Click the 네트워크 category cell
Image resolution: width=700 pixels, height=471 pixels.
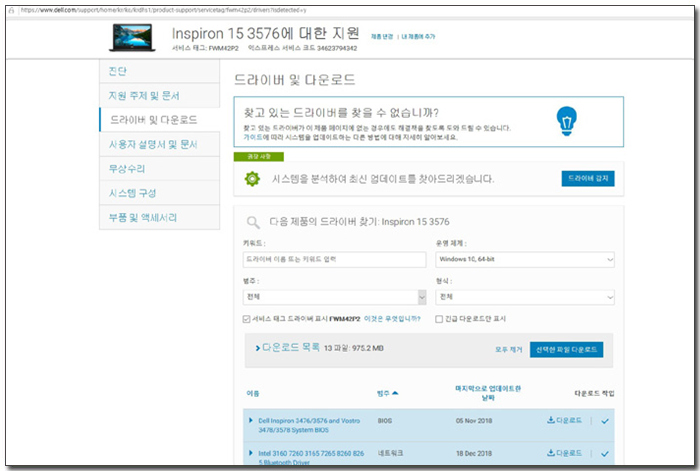coord(390,453)
